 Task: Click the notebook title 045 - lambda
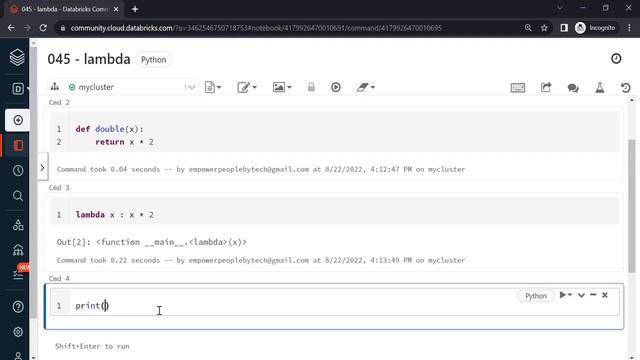[x=89, y=59]
